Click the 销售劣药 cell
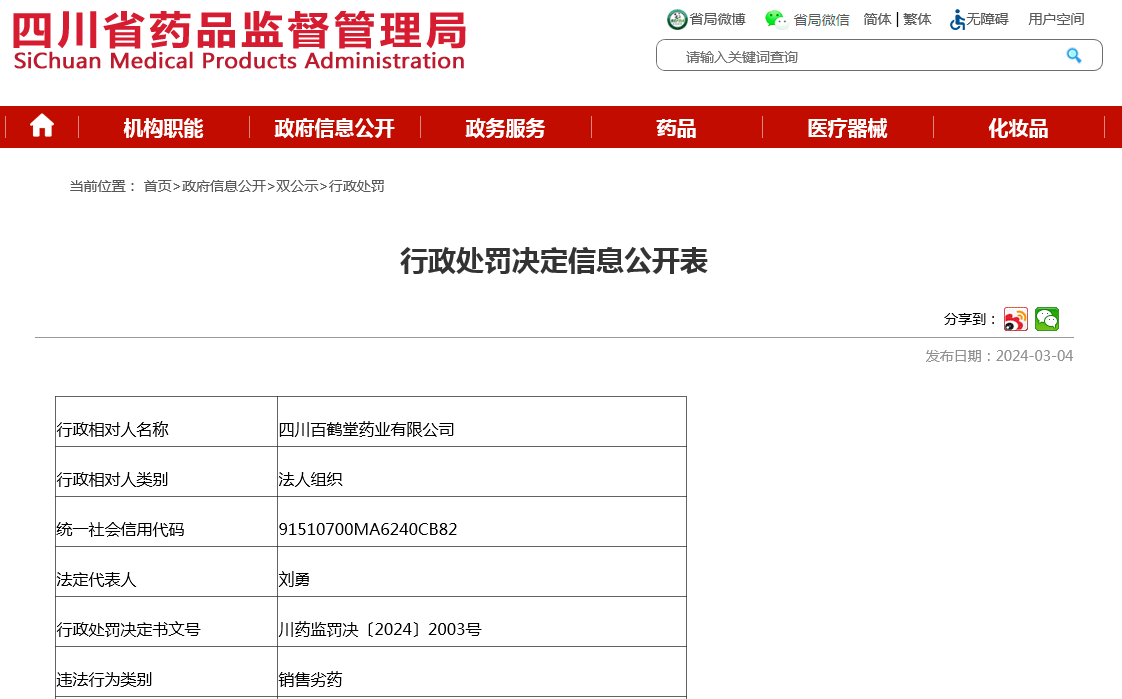The width and height of the screenshot is (1122, 699). [x=482, y=673]
